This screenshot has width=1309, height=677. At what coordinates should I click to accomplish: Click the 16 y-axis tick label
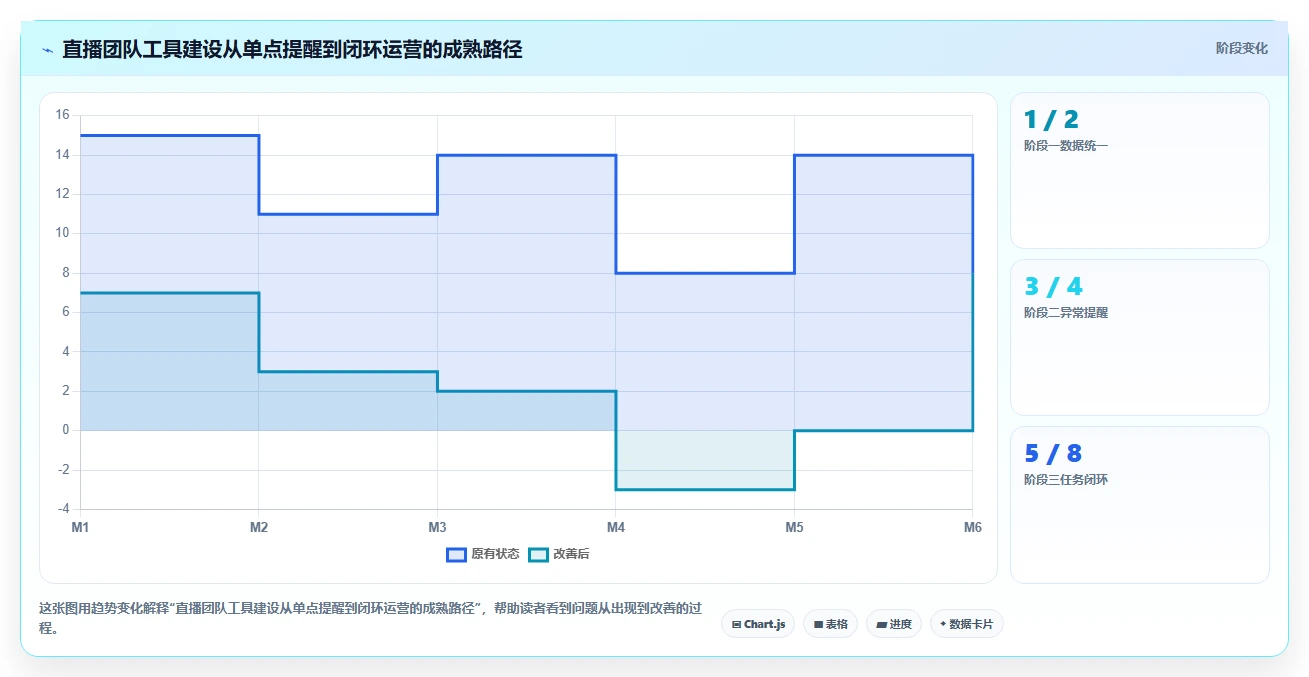coord(62,115)
